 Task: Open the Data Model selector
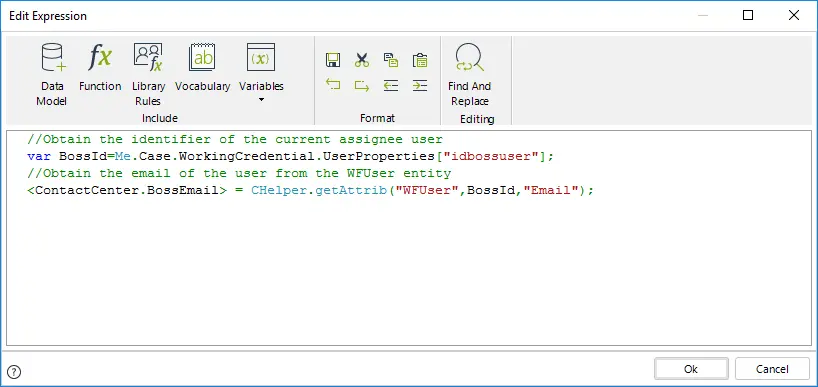pyautogui.click(x=52, y=75)
